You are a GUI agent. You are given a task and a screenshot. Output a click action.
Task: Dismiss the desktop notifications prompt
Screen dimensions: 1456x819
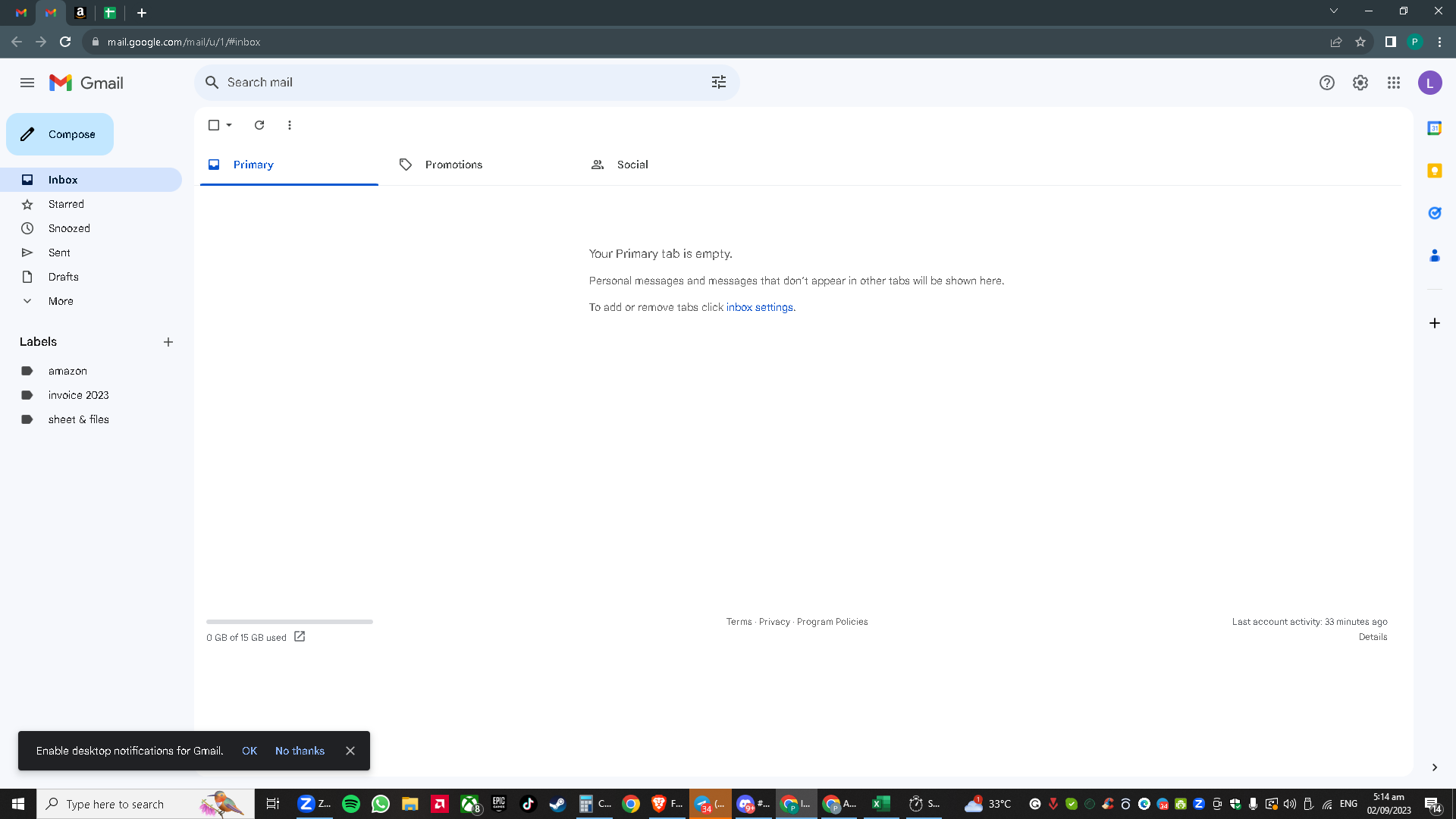click(x=350, y=751)
